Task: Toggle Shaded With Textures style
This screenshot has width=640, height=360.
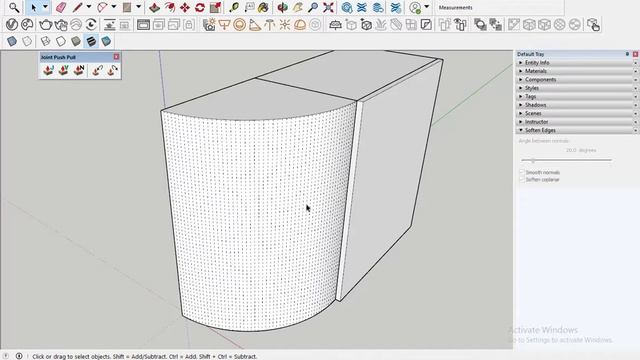Action: click(91, 41)
